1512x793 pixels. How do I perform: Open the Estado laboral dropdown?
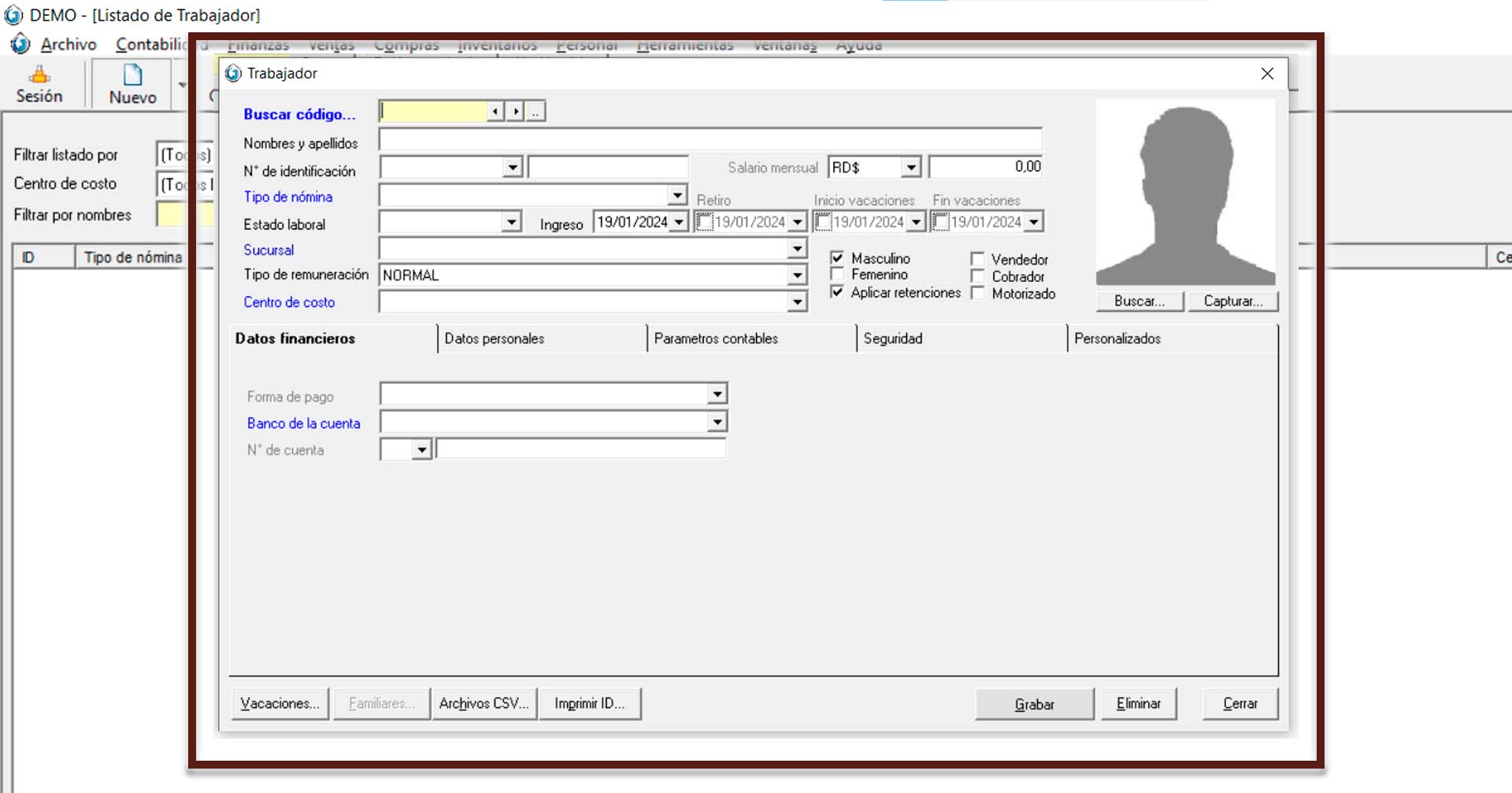[x=512, y=223]
